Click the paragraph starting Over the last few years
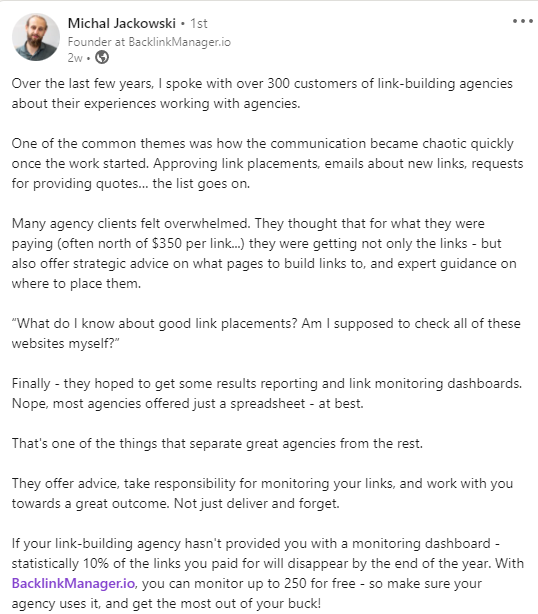The width and height of the screenshot is (538, 614). (262, 93)
